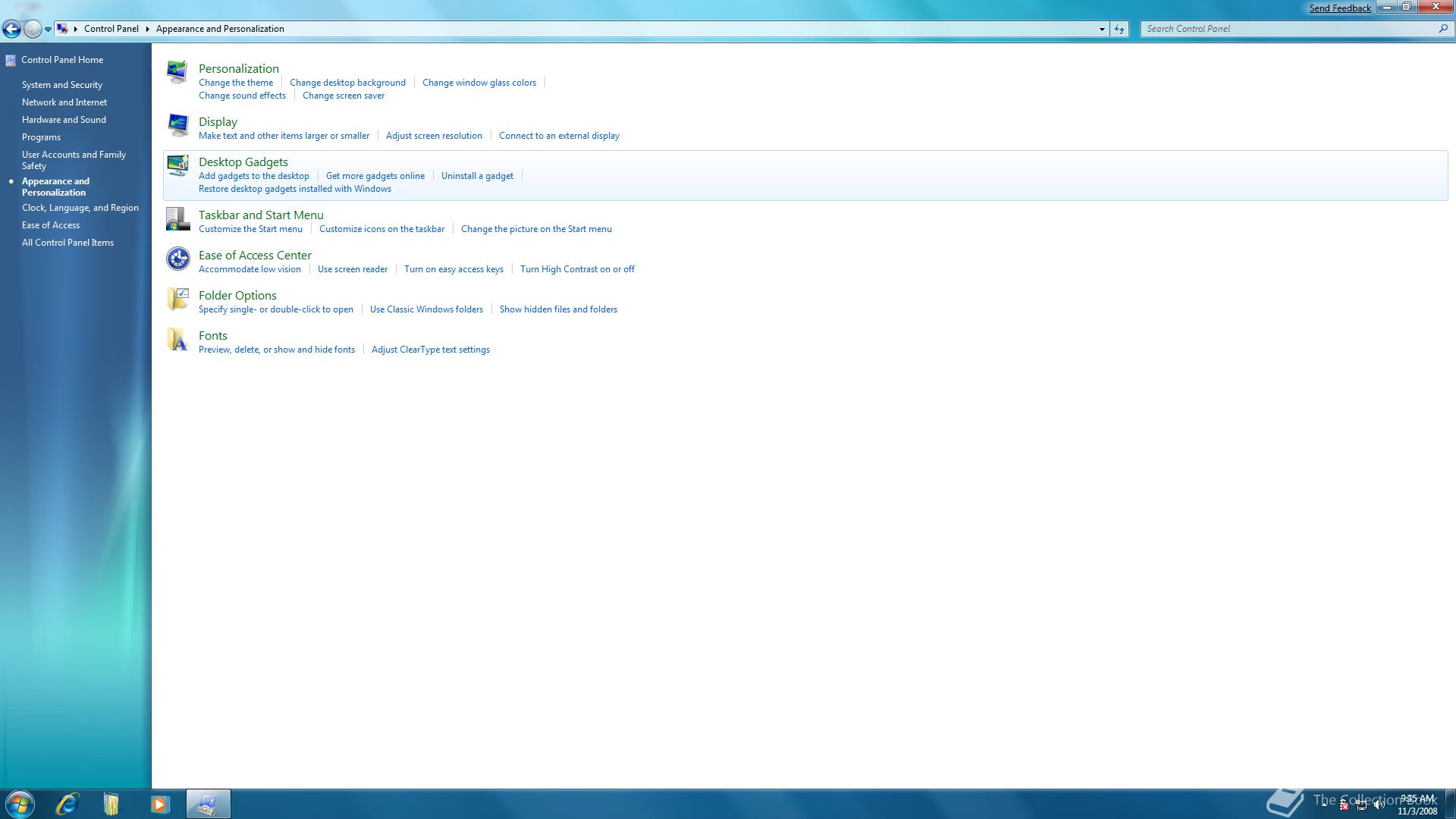1456x819 pixels.
Task: Open the Fonts folder icon
Action: coord(177,339)
